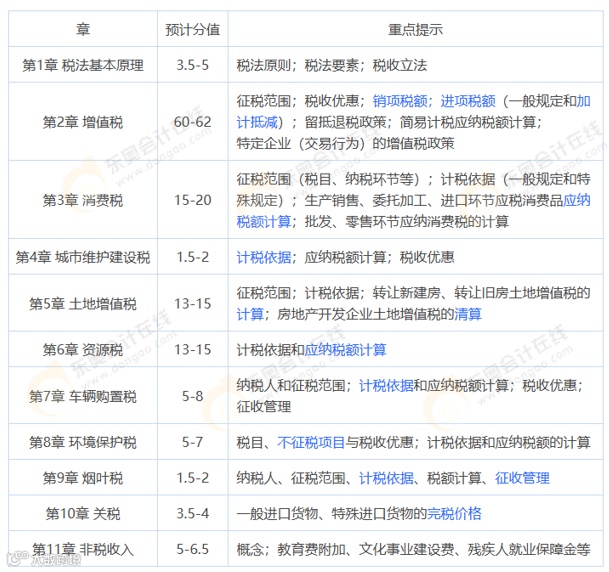This screenshot has width=609, height=572.
Task: Click cell 第9章 烟叶税
Action: pos(83,478)
